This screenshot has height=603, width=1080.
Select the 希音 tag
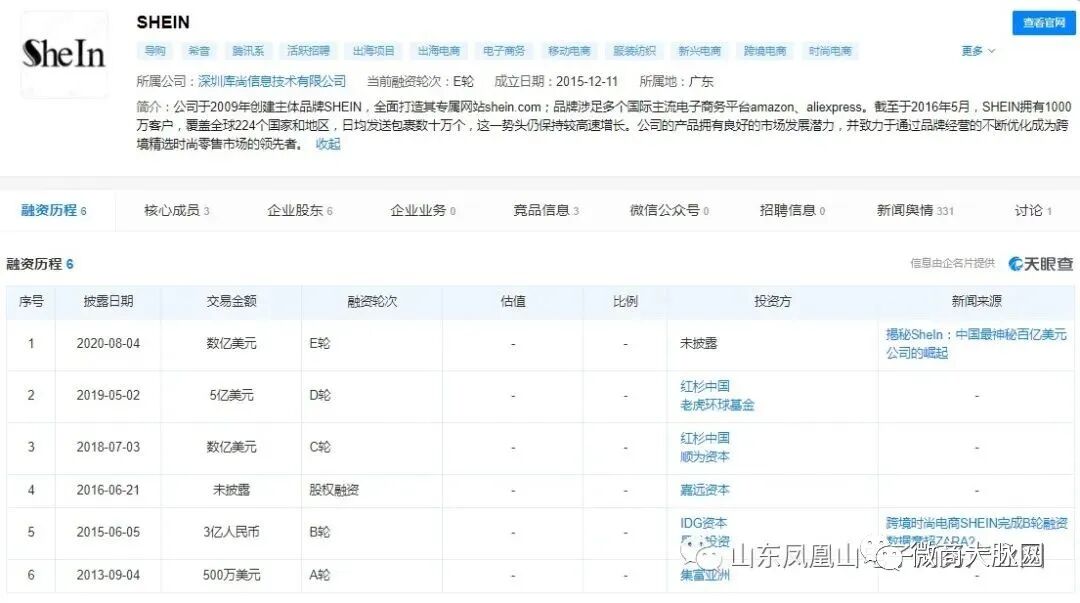tap(199, 51)
